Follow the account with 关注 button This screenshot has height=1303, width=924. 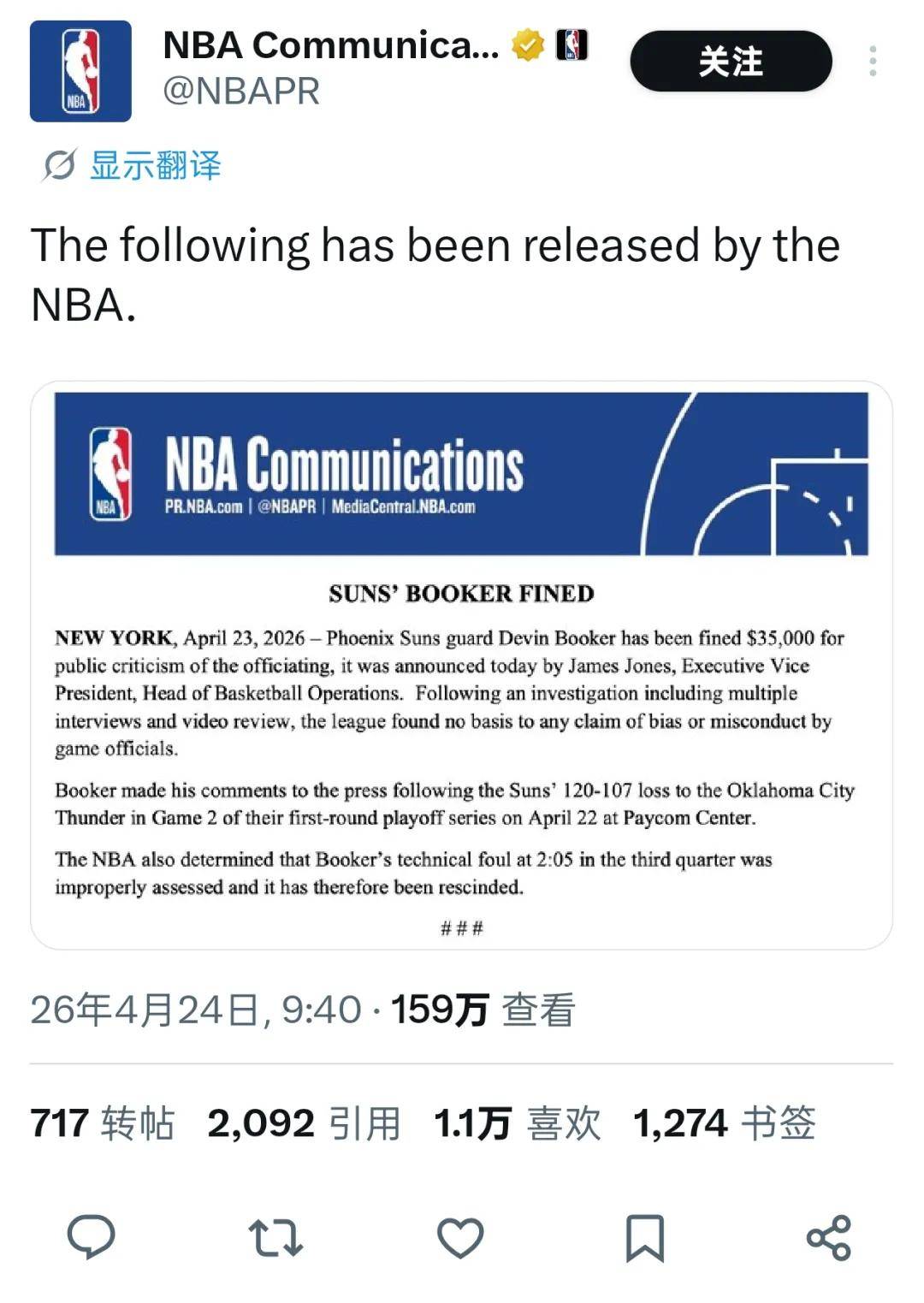pyautogui.click(x=731, y=61)
